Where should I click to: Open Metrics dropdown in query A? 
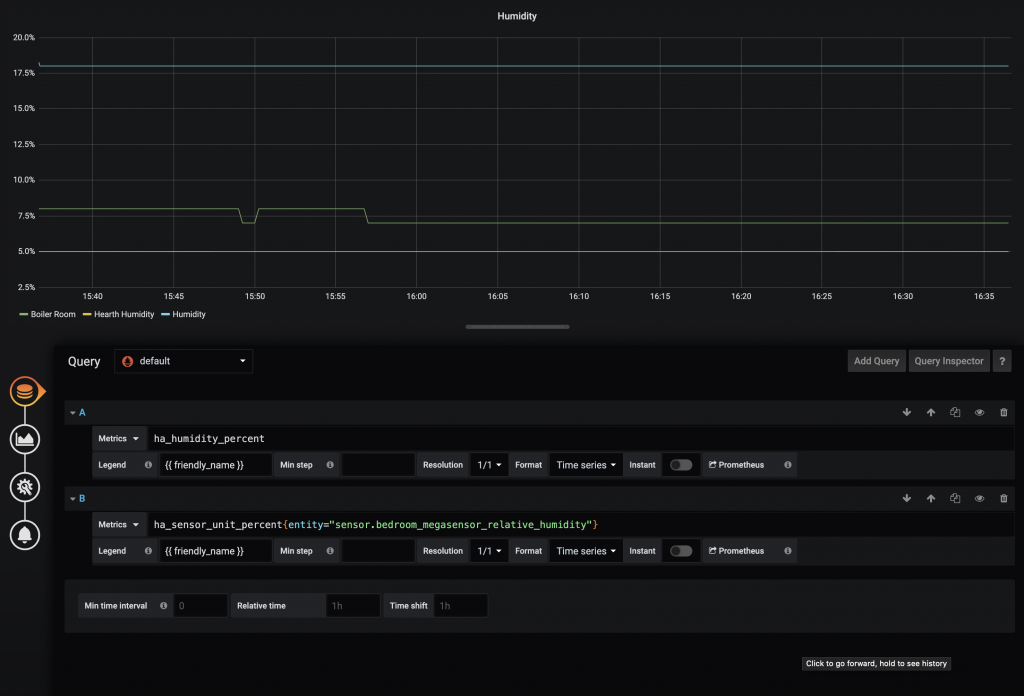coord(119,439)
